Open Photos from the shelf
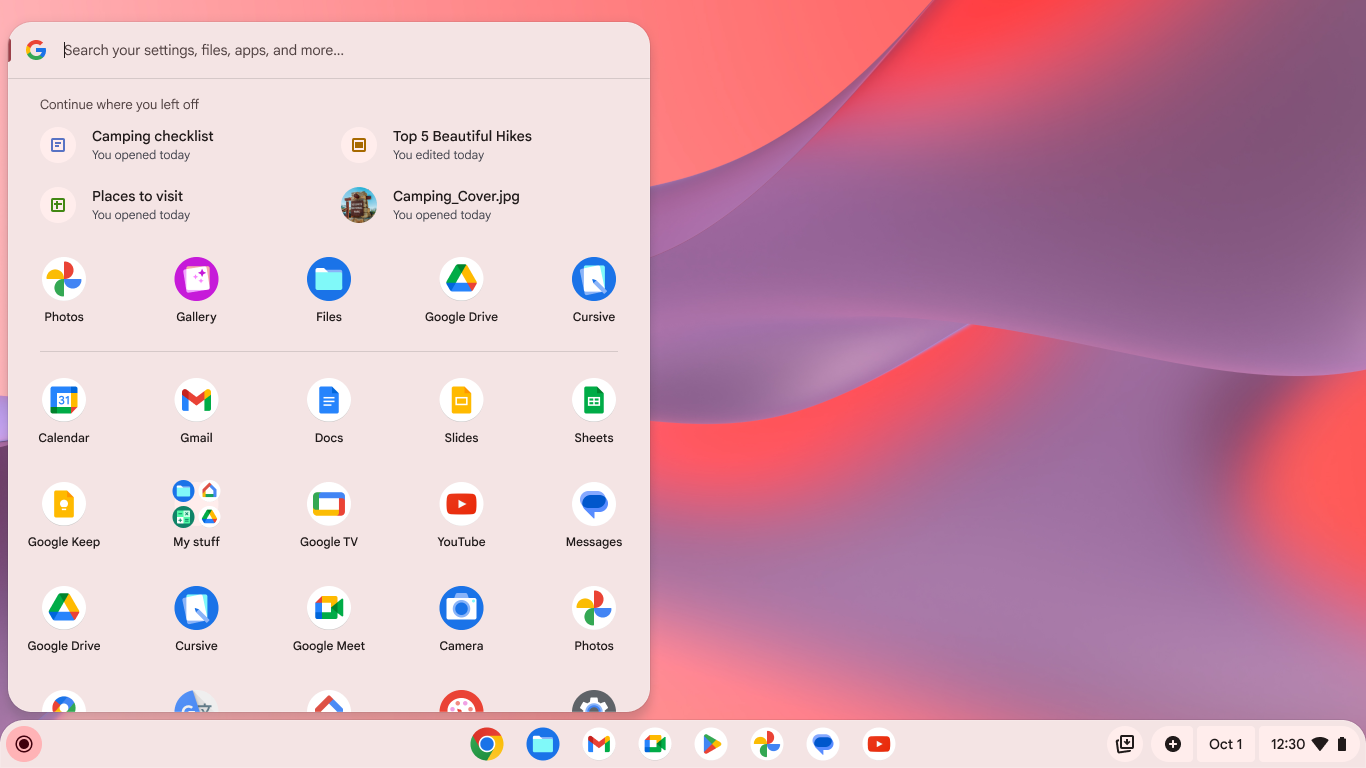This screenshot has width=1366, height=768. (767, 744)
